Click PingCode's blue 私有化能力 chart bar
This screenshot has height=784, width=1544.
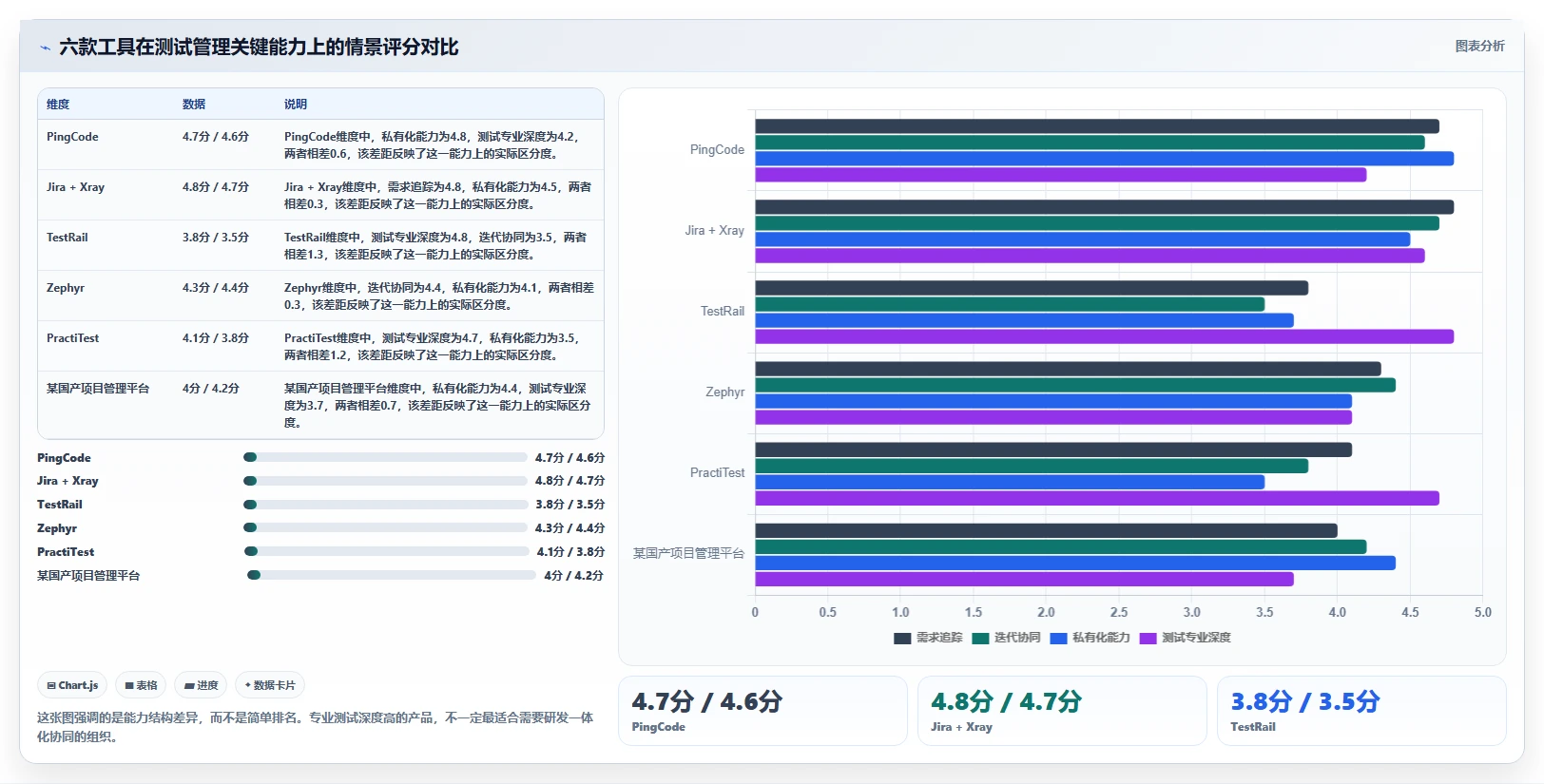coord(1105,159)
